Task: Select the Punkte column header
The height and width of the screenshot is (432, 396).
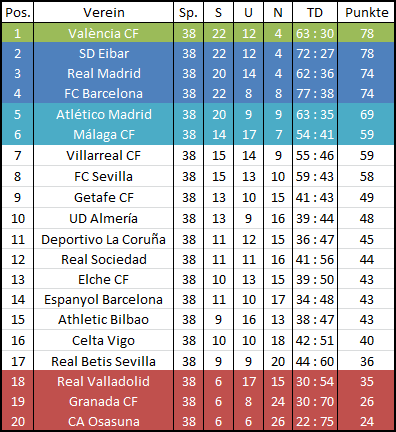Action: (367, 13)
